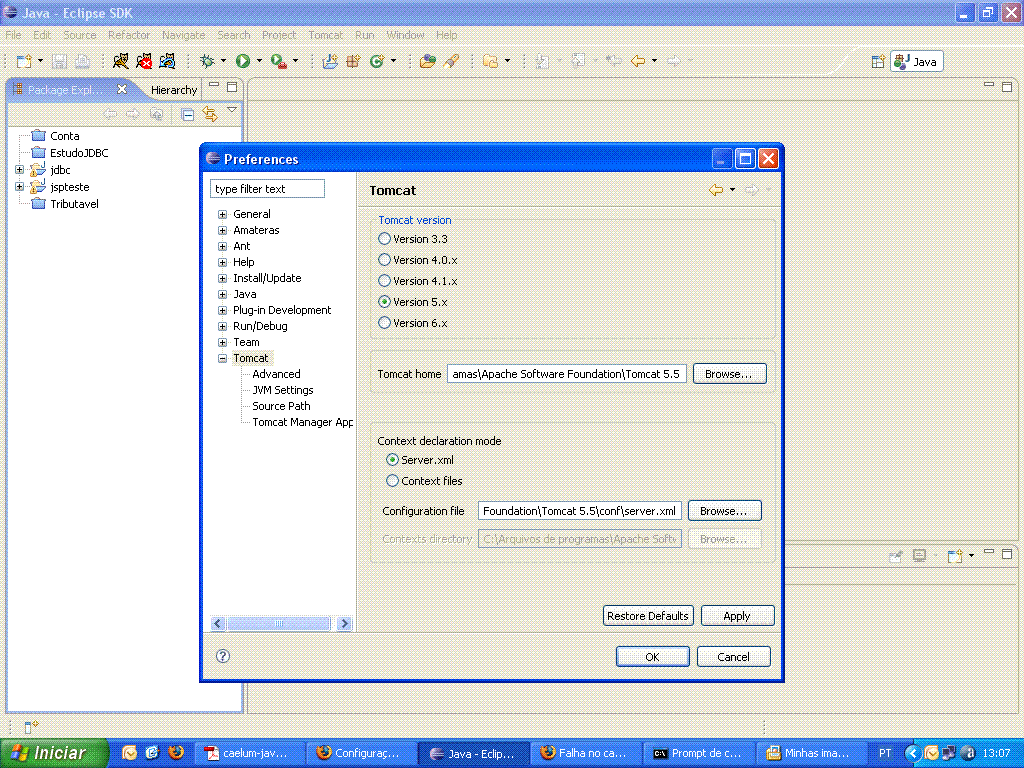Click the Debug bug icon in toolbar
Image resolution: width=1024 pixels, height=768 pixels.
[x=207, y=61]
